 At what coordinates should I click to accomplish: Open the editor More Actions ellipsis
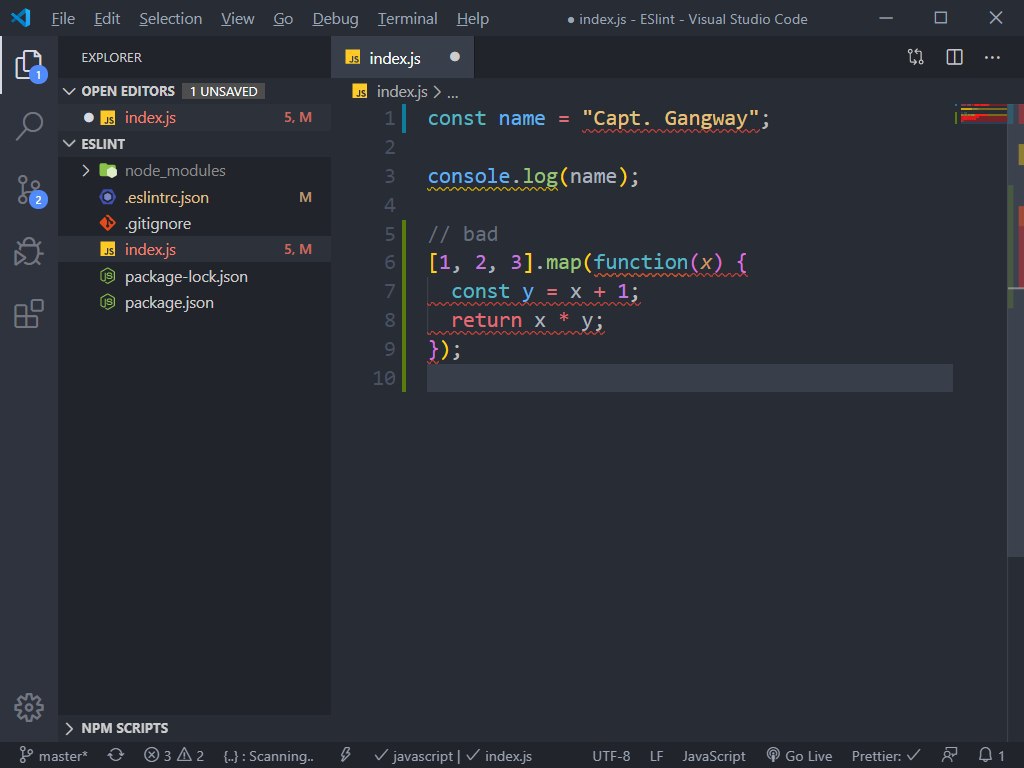click(x=992, y=57)
